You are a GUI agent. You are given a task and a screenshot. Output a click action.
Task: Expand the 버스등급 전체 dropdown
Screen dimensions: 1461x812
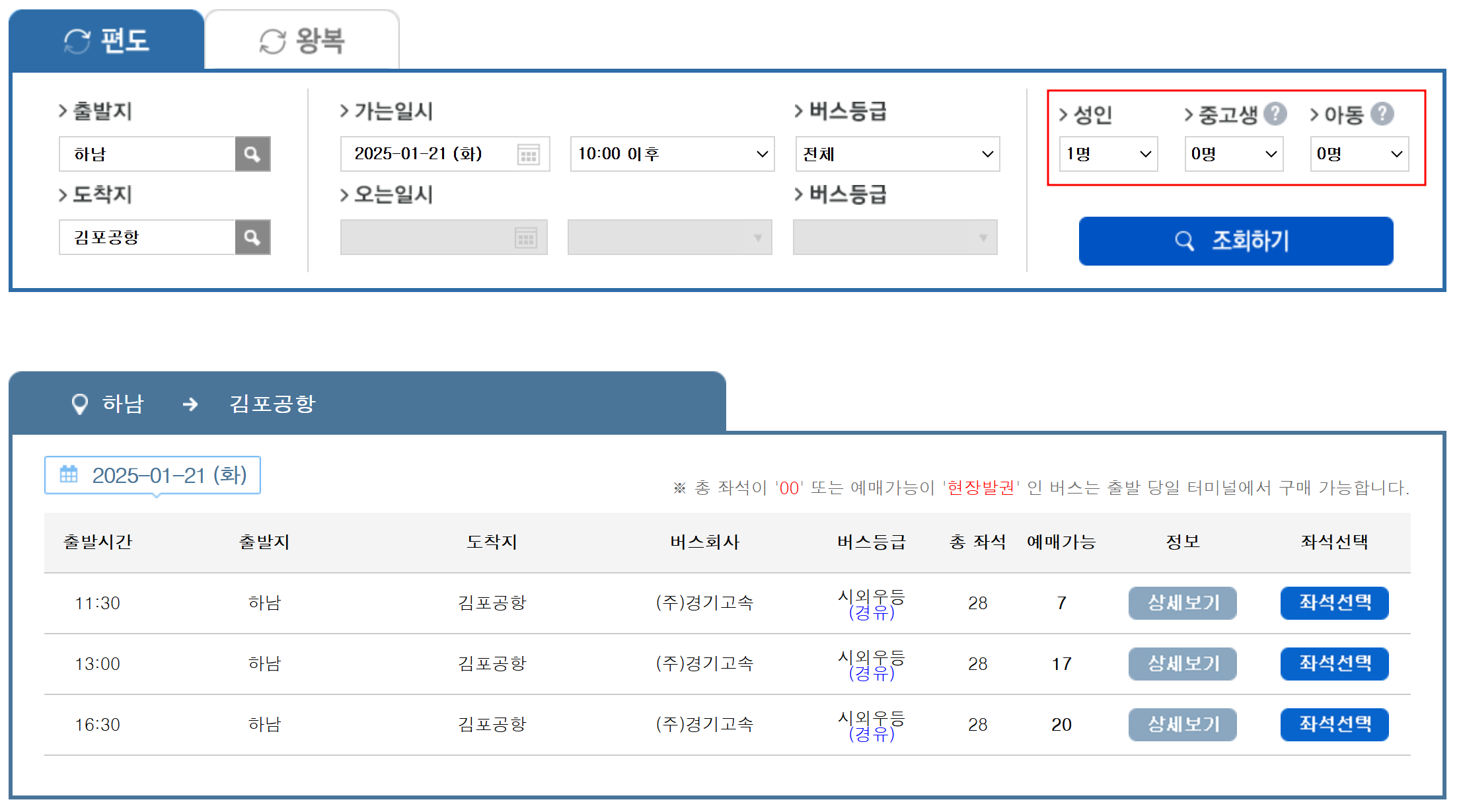[897, 154]
